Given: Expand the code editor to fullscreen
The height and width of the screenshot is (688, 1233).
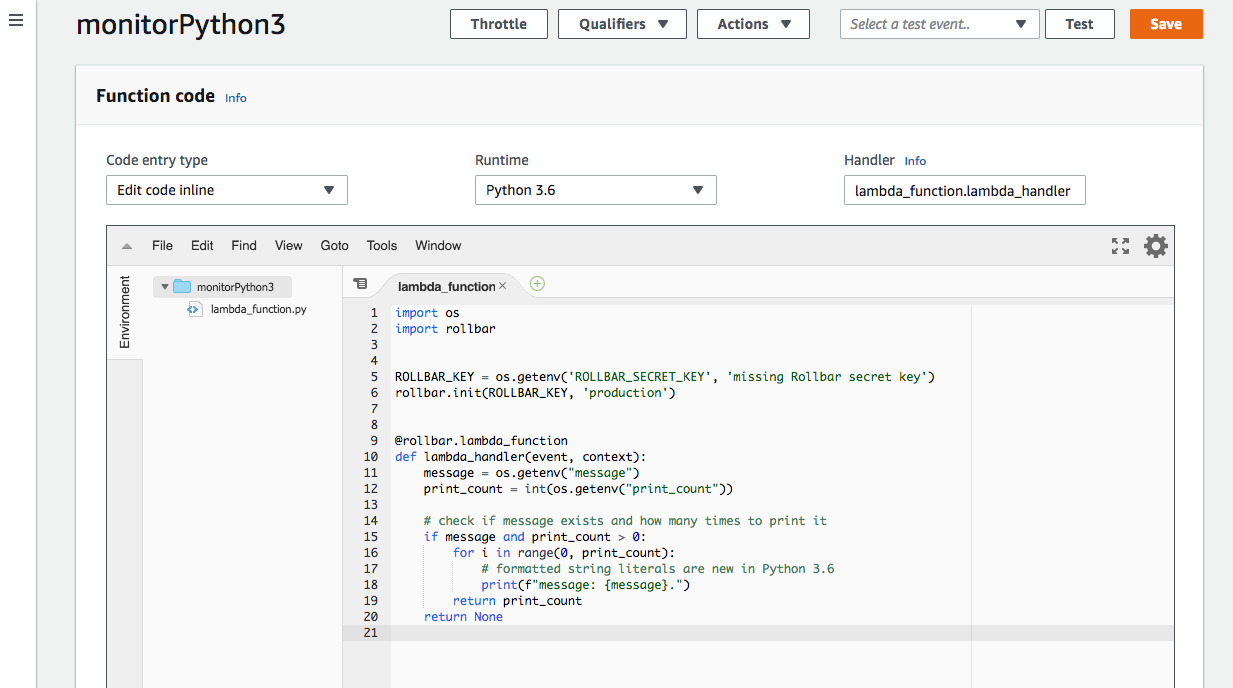Looking at the screenshot, I should click(x=1120, y=245).
